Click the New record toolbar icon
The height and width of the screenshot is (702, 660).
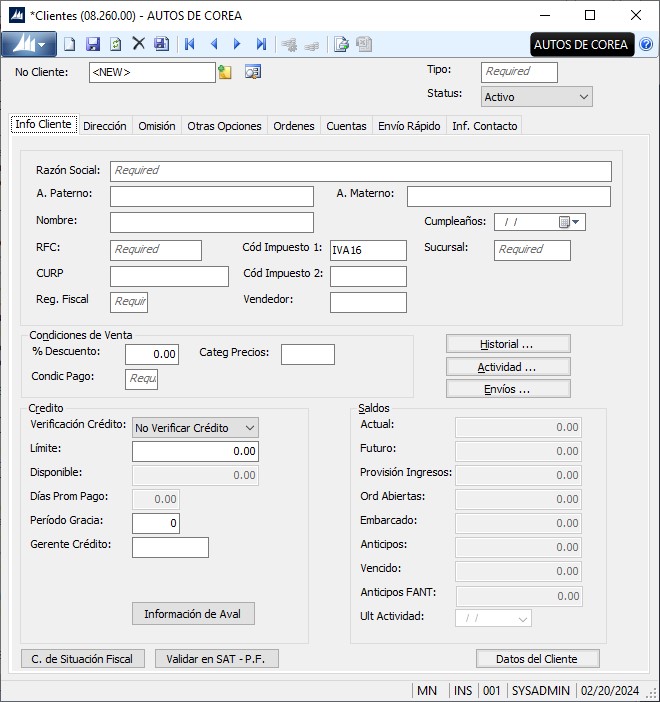pyautogui.click(x=69, y=44)
